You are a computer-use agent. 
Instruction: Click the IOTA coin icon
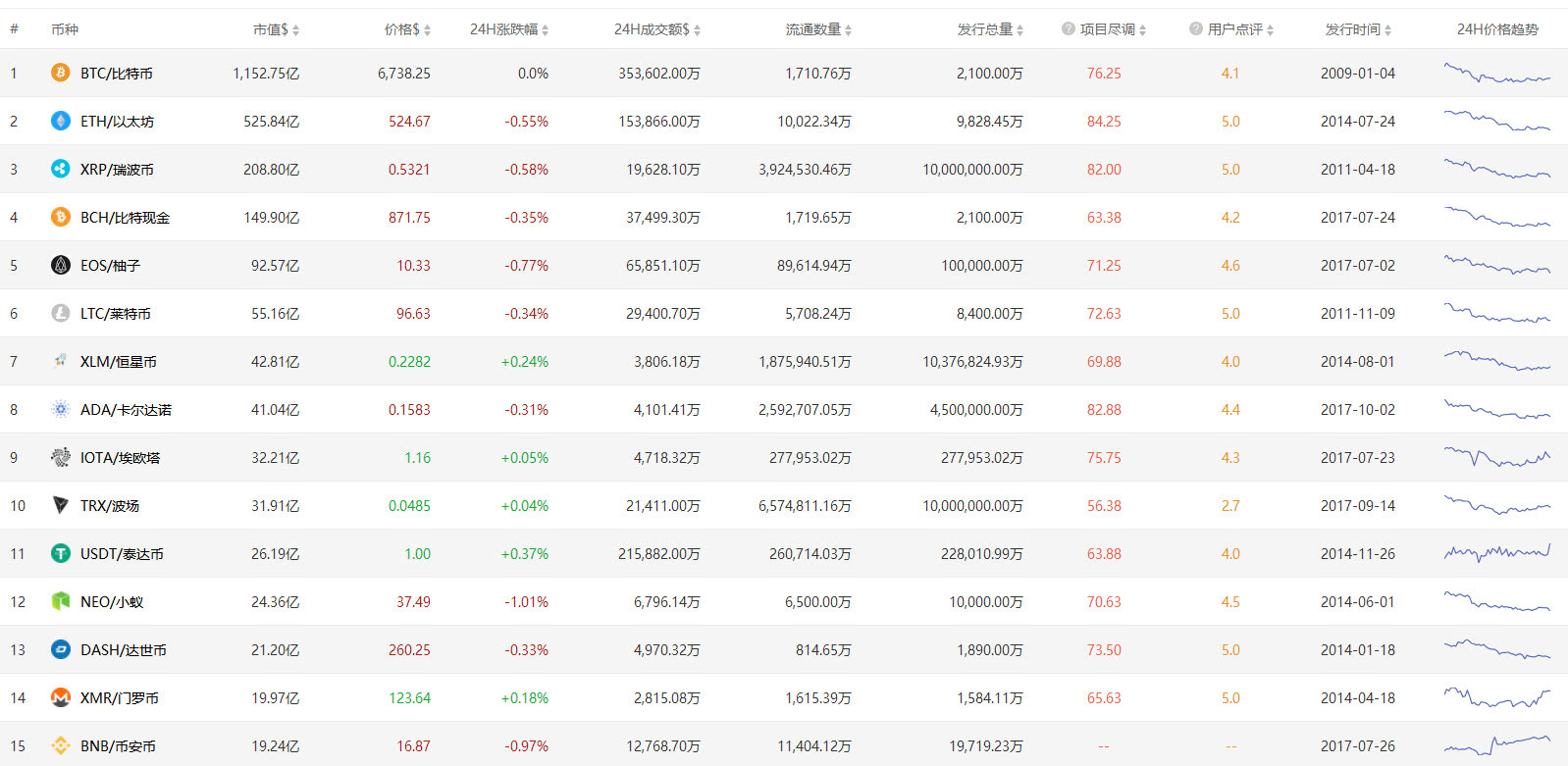point(61,457)
